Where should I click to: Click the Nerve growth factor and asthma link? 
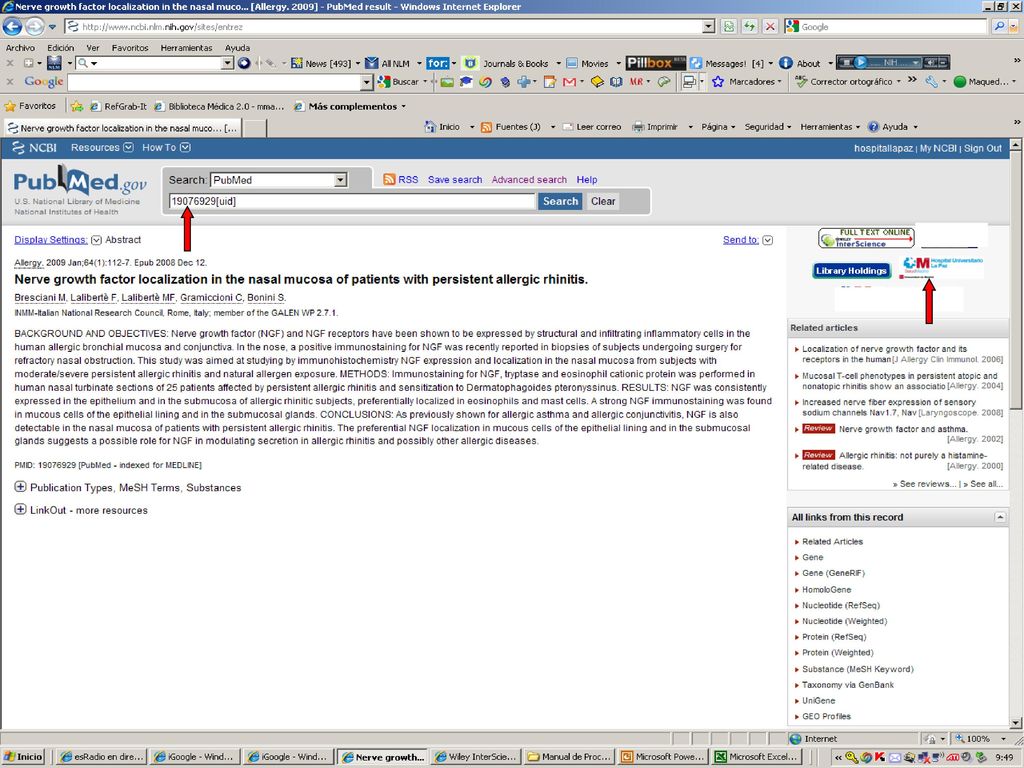903,429
